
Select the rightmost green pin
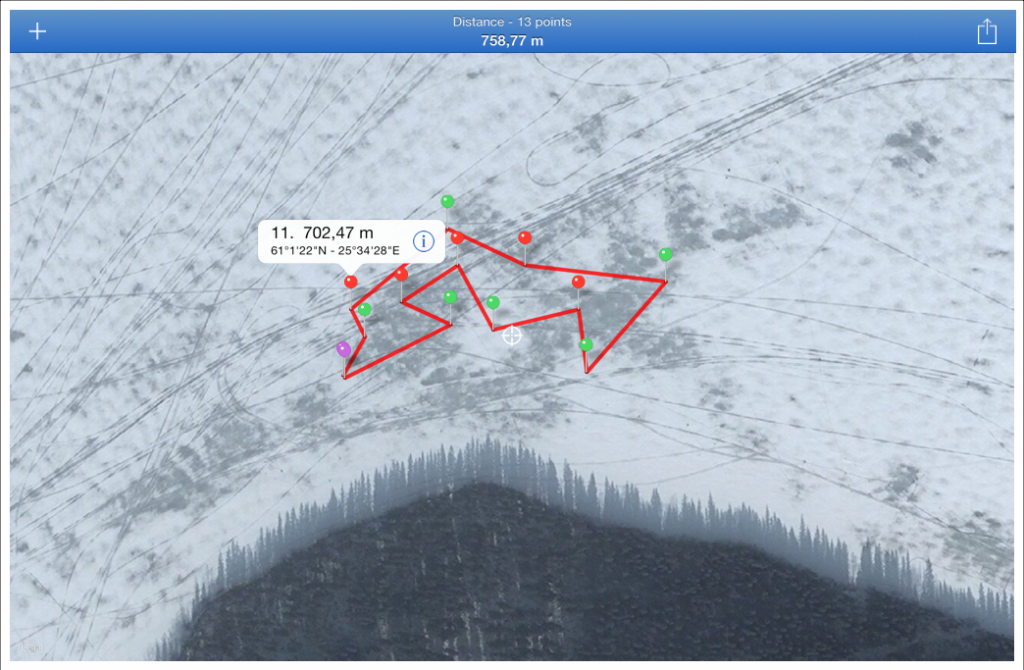pos(665,254)
